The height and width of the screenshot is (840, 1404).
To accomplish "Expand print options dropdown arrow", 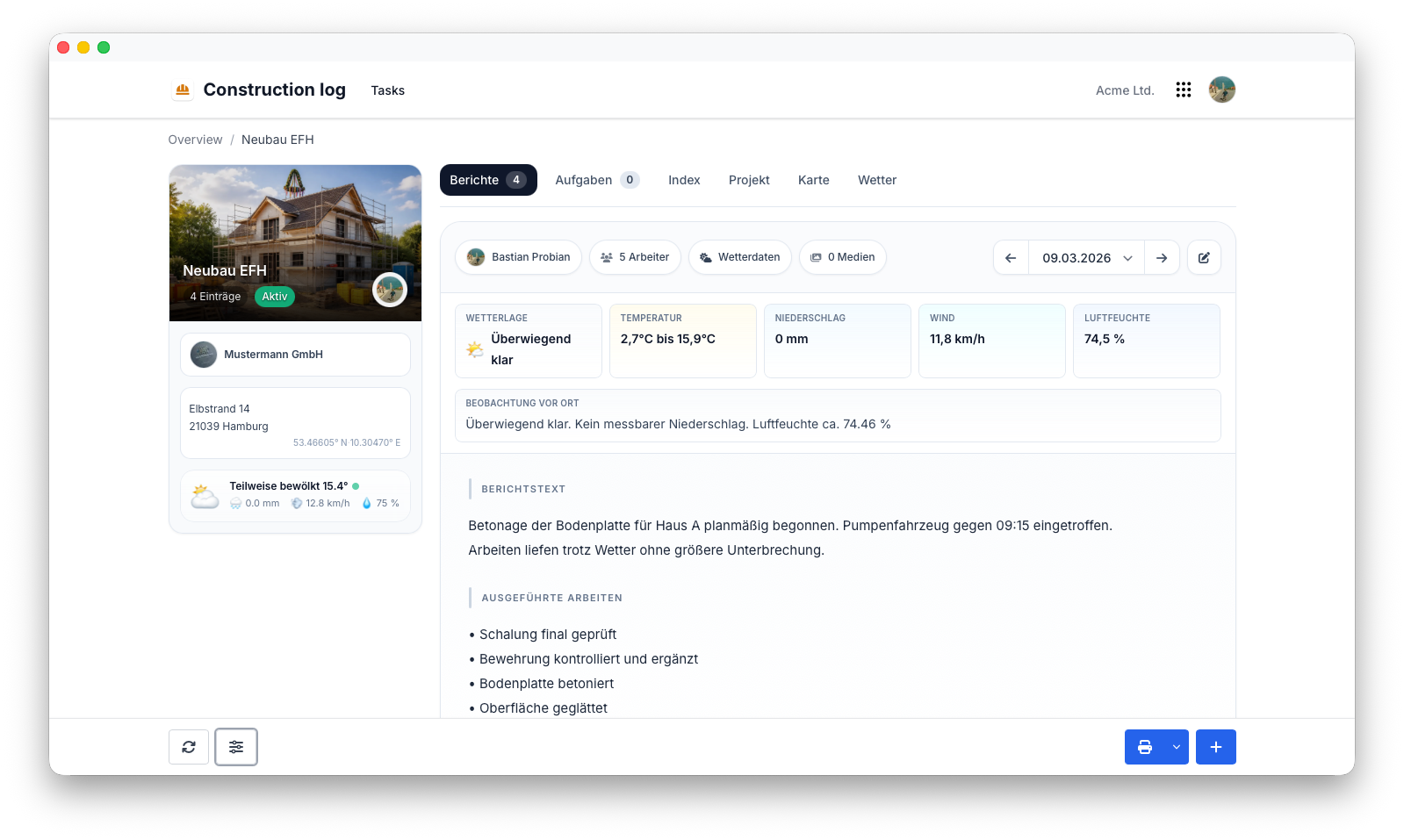I will pos(1177,747).
